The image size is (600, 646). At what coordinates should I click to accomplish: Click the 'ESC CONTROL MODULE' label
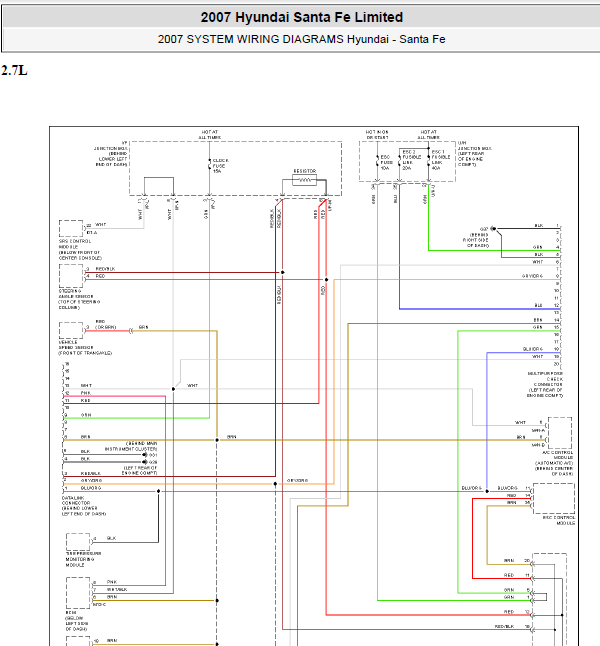(559, 520)
